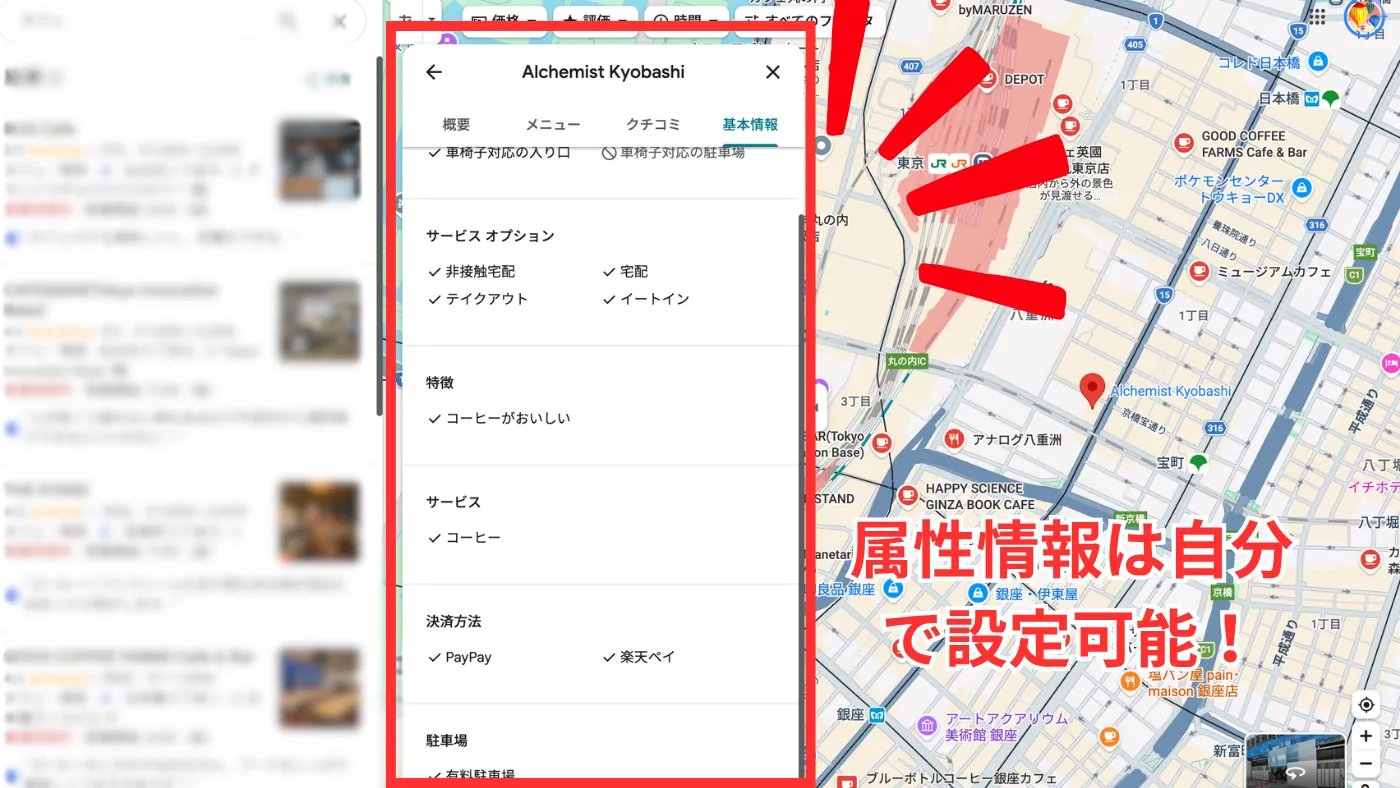
Task: Open the 価格 filter dropdown
Action: click(505, 20)
